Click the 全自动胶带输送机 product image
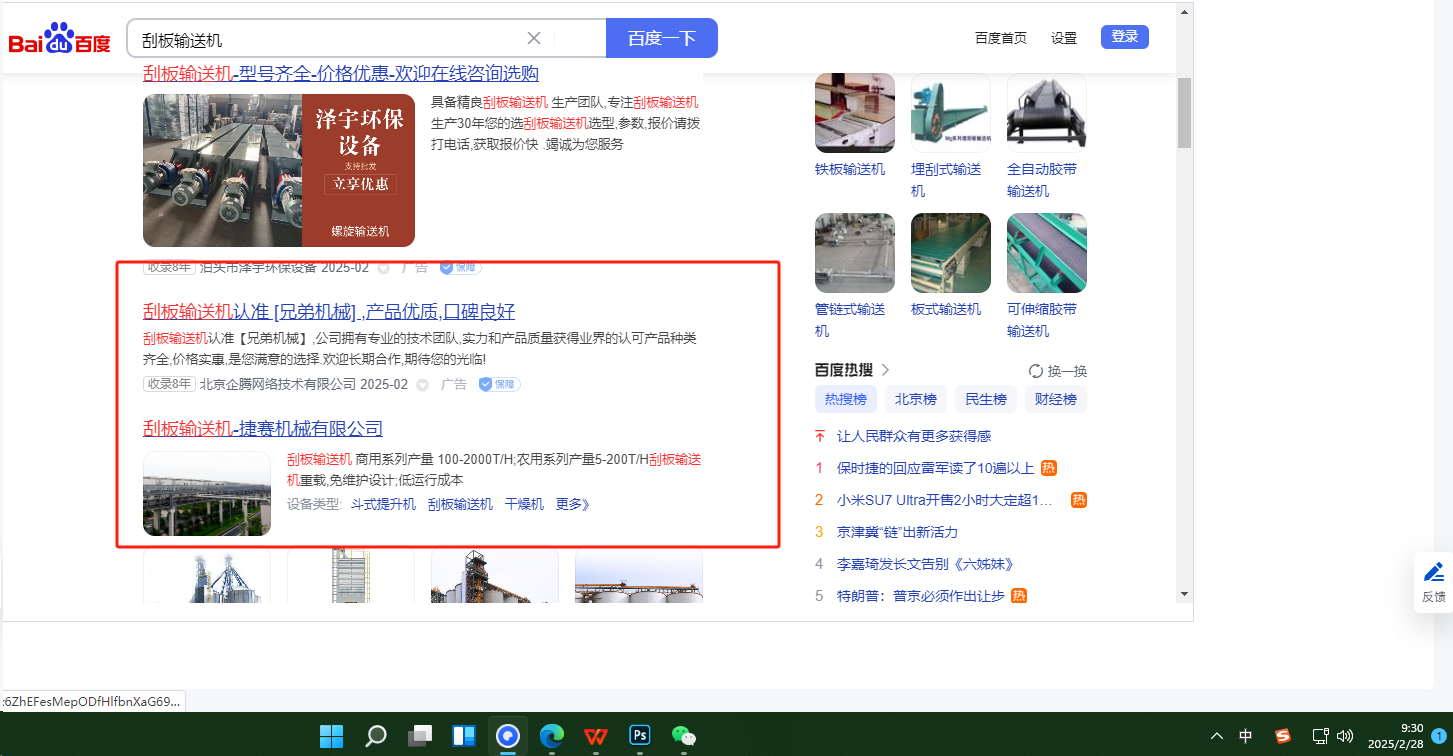 pos(1047,113)
